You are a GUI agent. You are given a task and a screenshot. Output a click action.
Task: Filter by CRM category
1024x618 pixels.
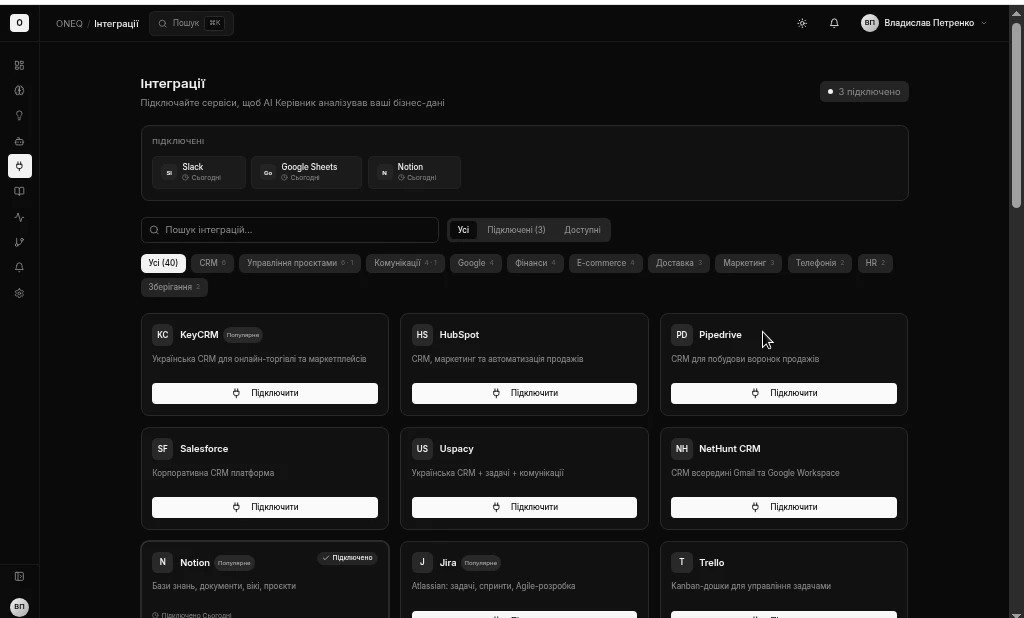(212, 263)
